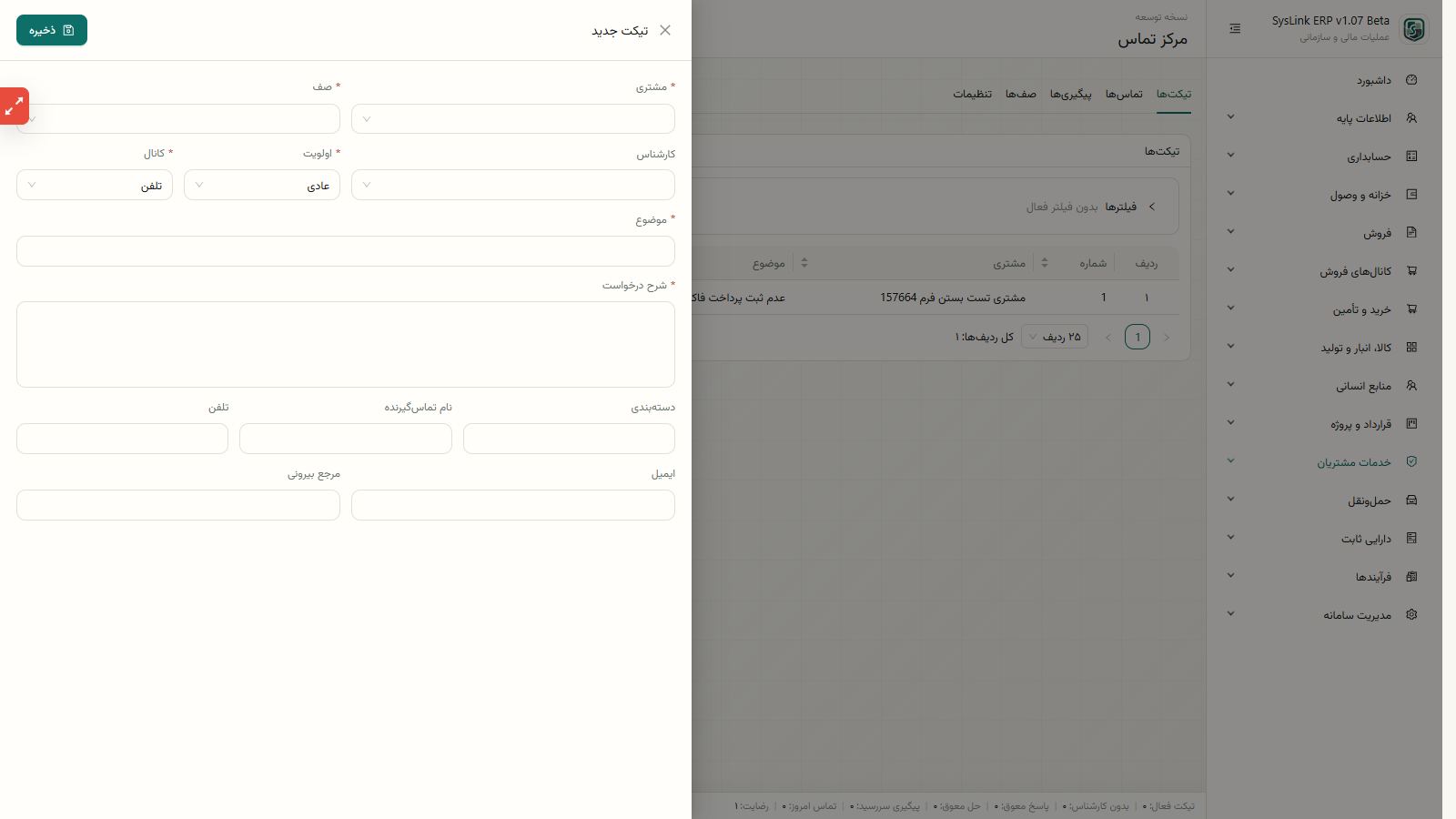
Task: Switch to the تماس‌ها tab
Action: click(x=1124, y=94)
